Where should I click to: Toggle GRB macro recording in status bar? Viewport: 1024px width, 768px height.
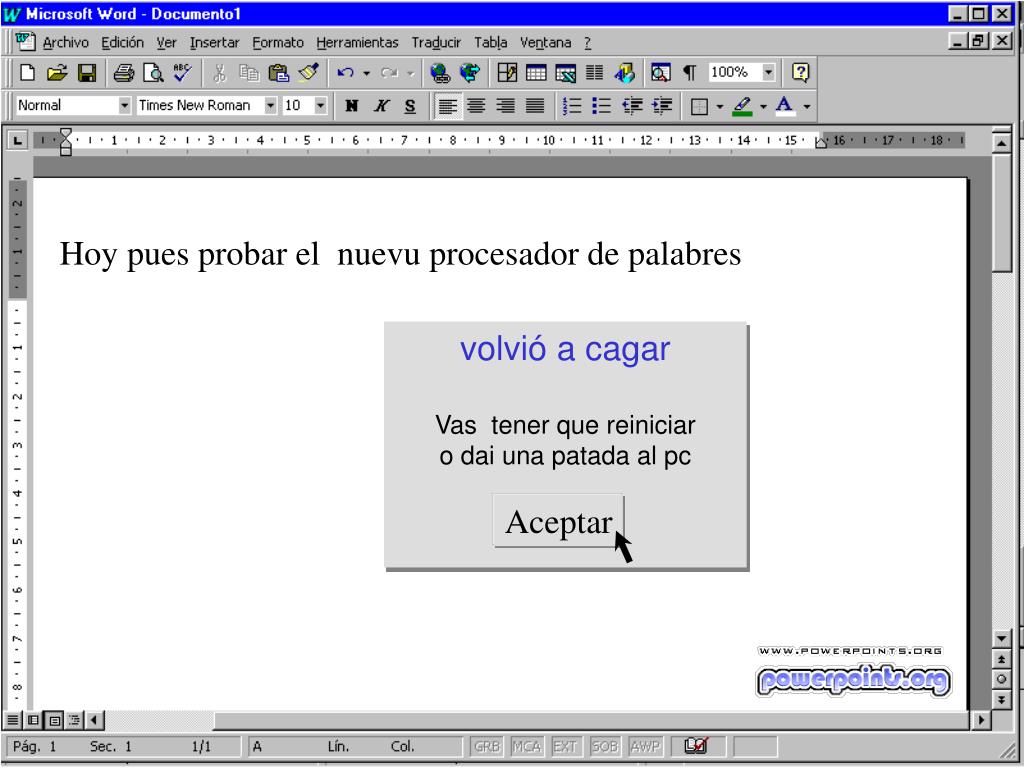[x=487, y=746]
